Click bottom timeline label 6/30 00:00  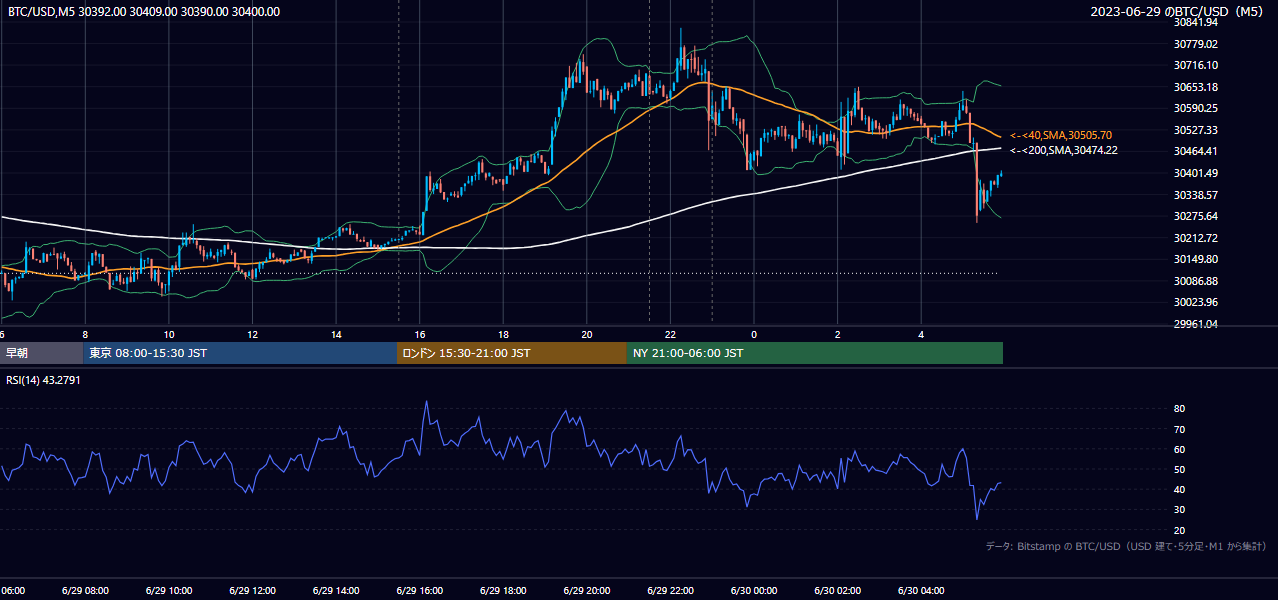coord(754,591)
